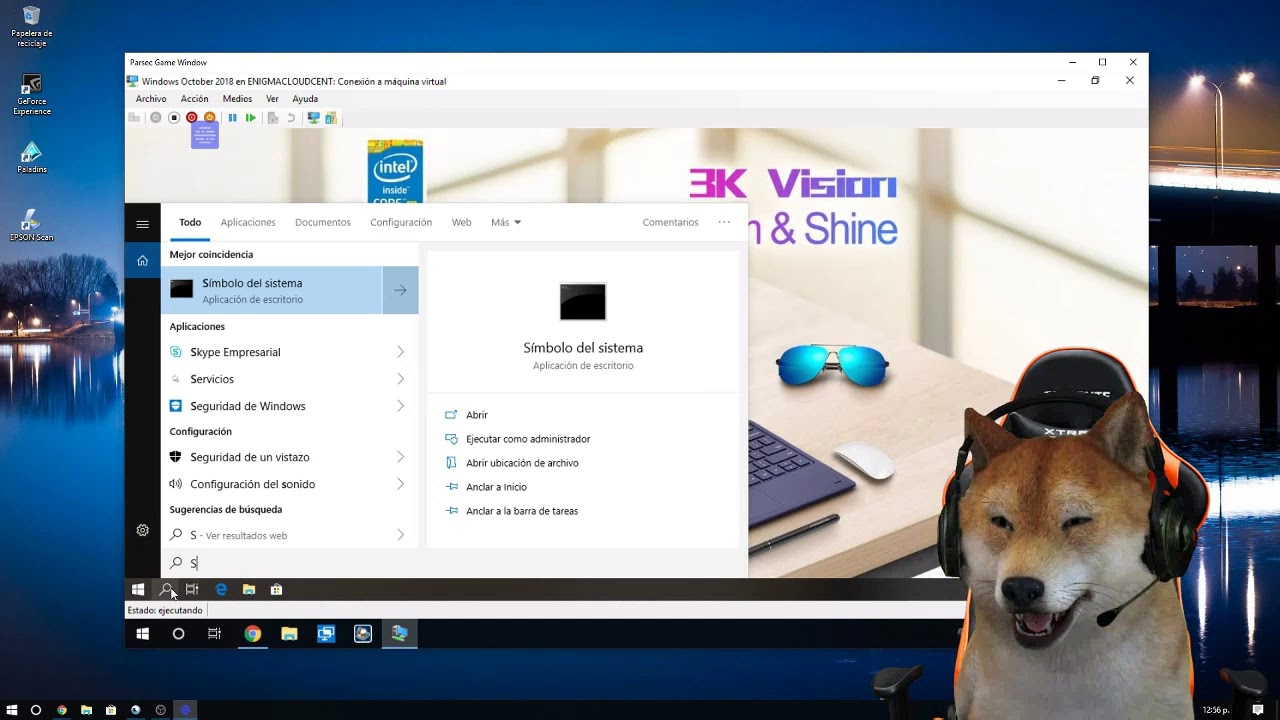Expand chevron for Seguridad de un vistazo

point(400,457)
